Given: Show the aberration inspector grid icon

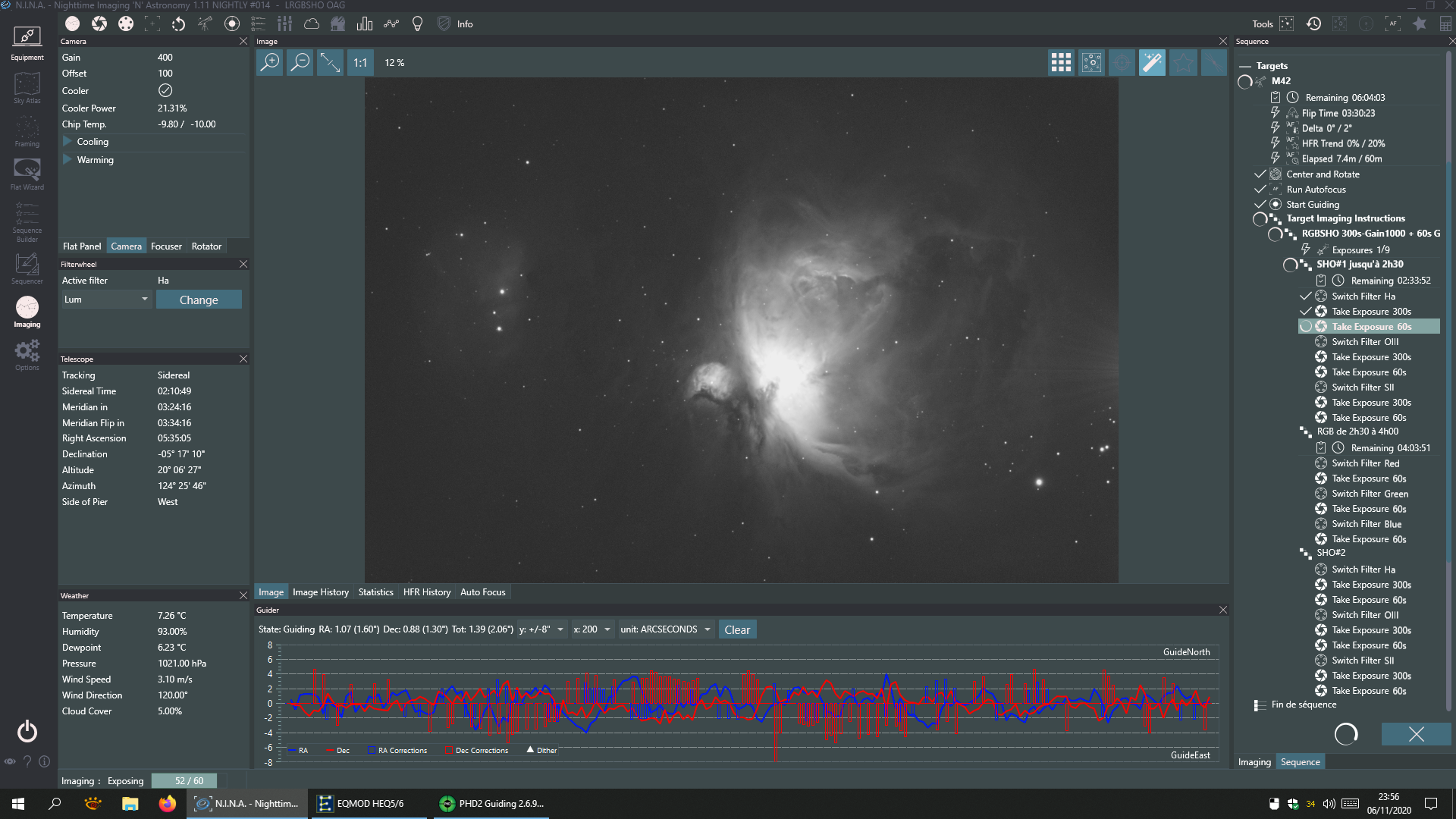Looking at the screenshot, I should click(1061, 63).
